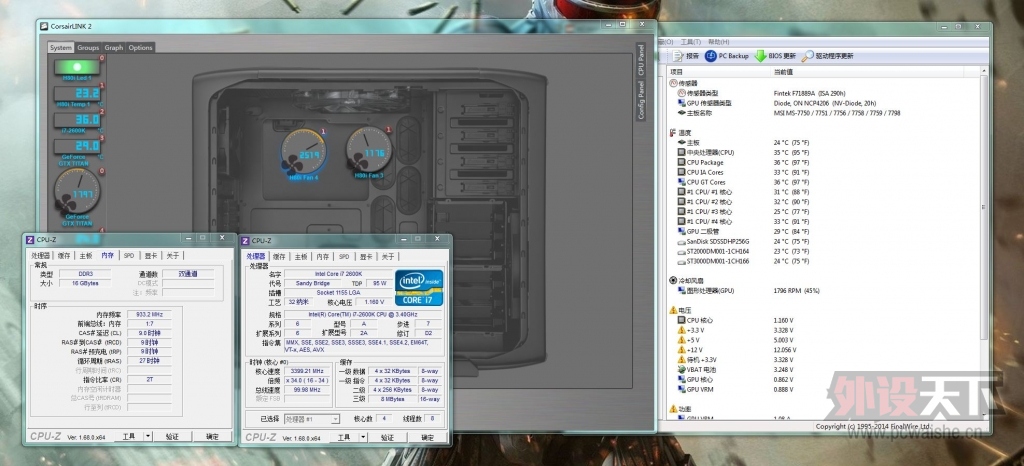
Task: Open 主板 tab in memory CPU-Z window
Action: click(86, 255)
